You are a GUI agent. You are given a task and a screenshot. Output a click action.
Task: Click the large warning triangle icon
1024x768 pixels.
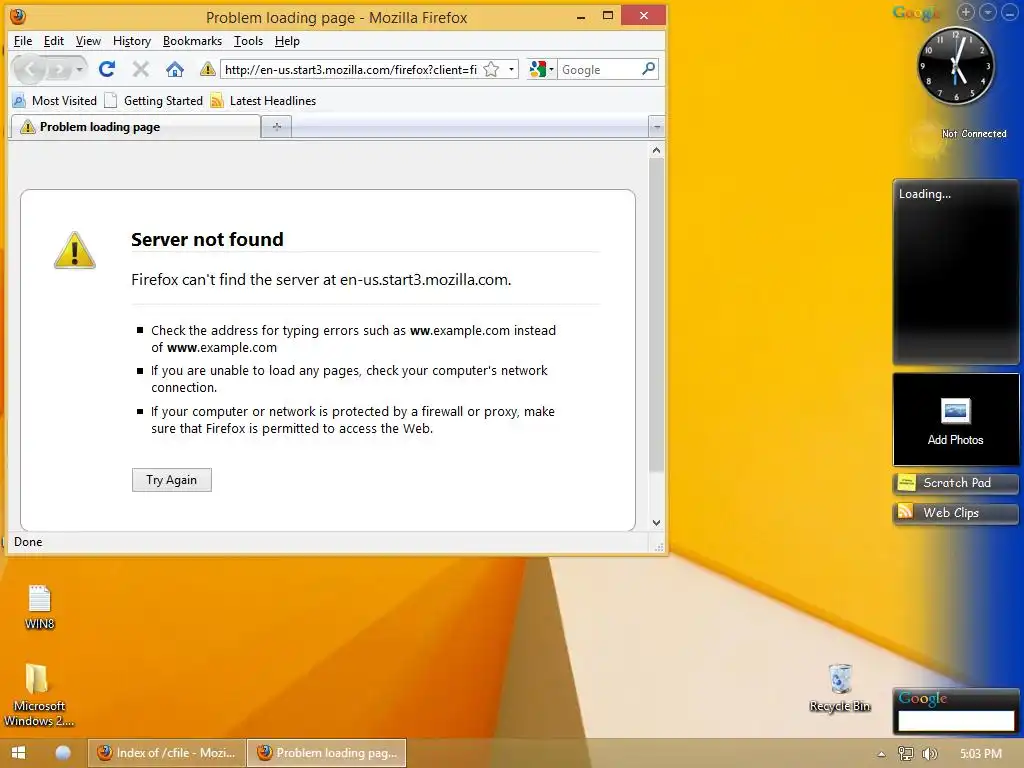[x=74, y=250]
